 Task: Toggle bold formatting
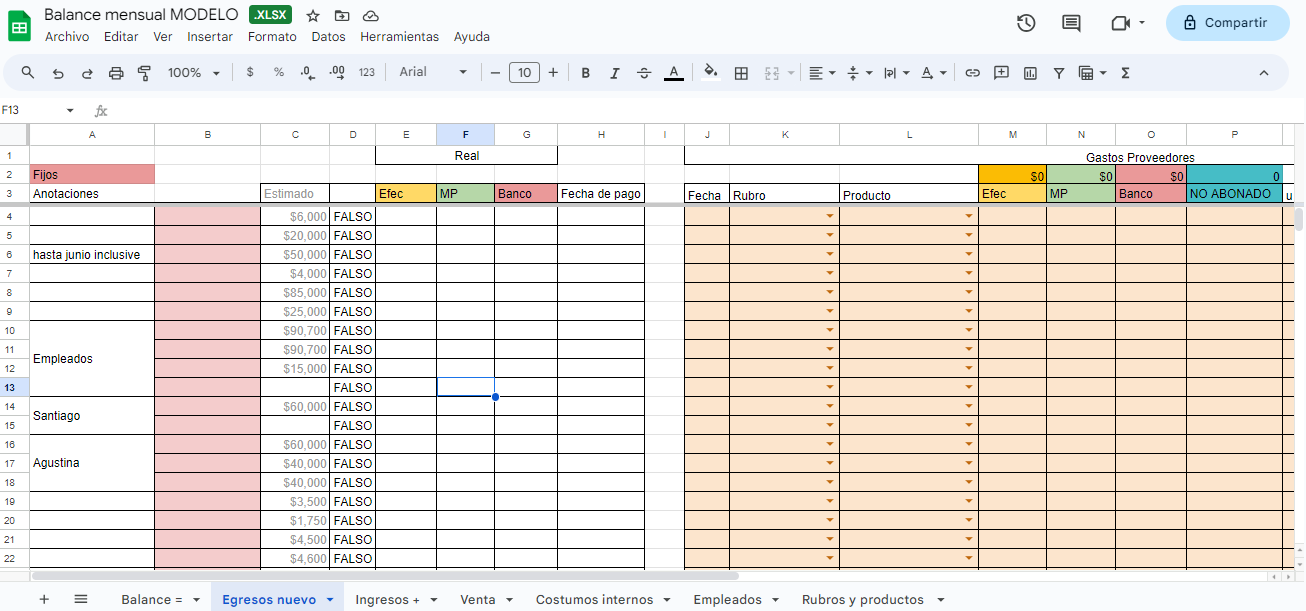pyautogui.click(x=585, y=72)
